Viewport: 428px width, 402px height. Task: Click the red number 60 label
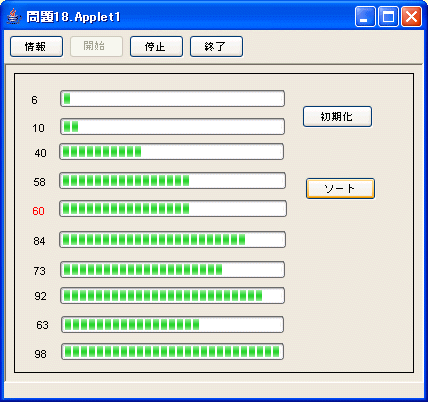(x=38, y=211)
